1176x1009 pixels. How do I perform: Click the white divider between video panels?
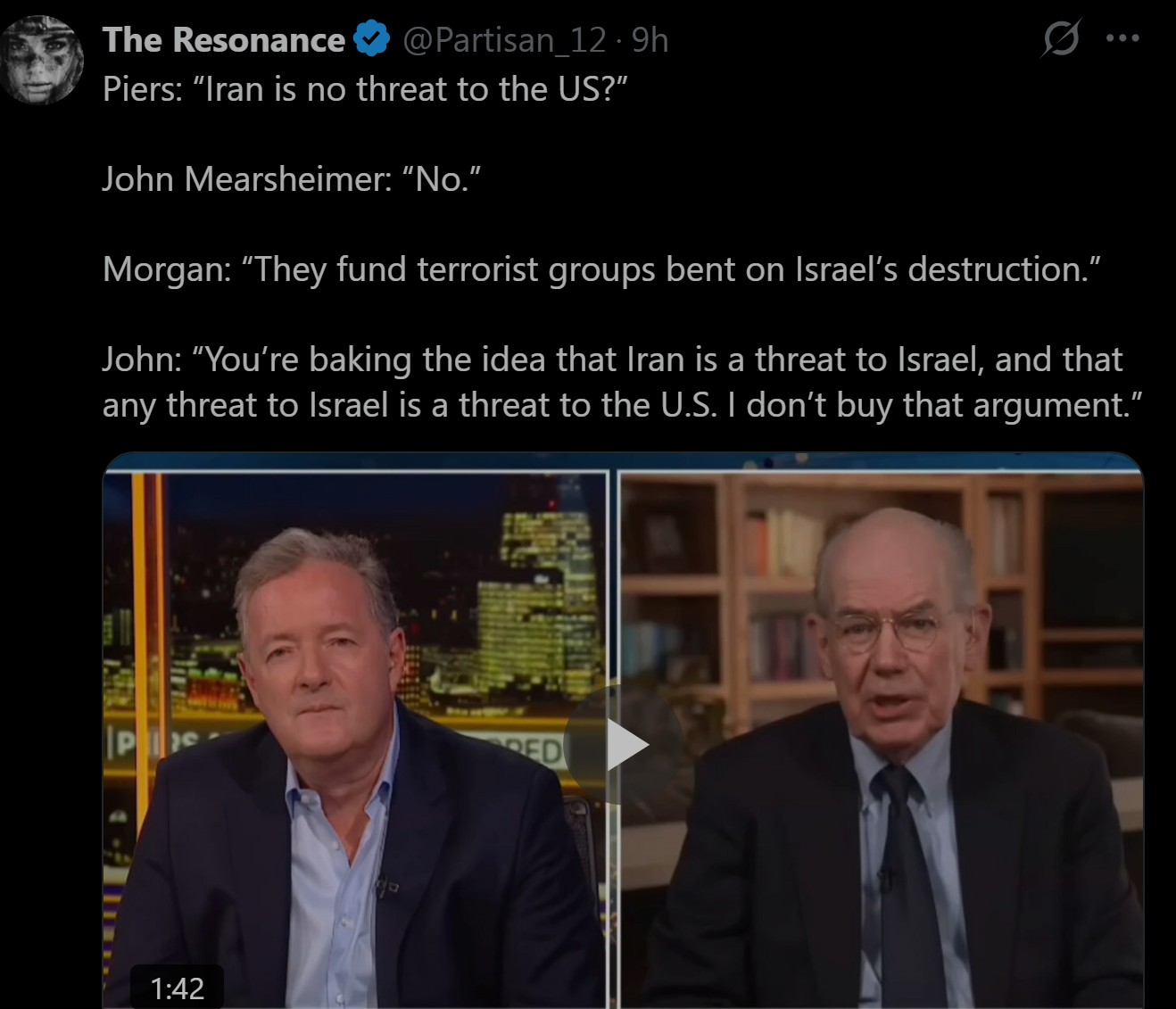(x=614, y=739)
